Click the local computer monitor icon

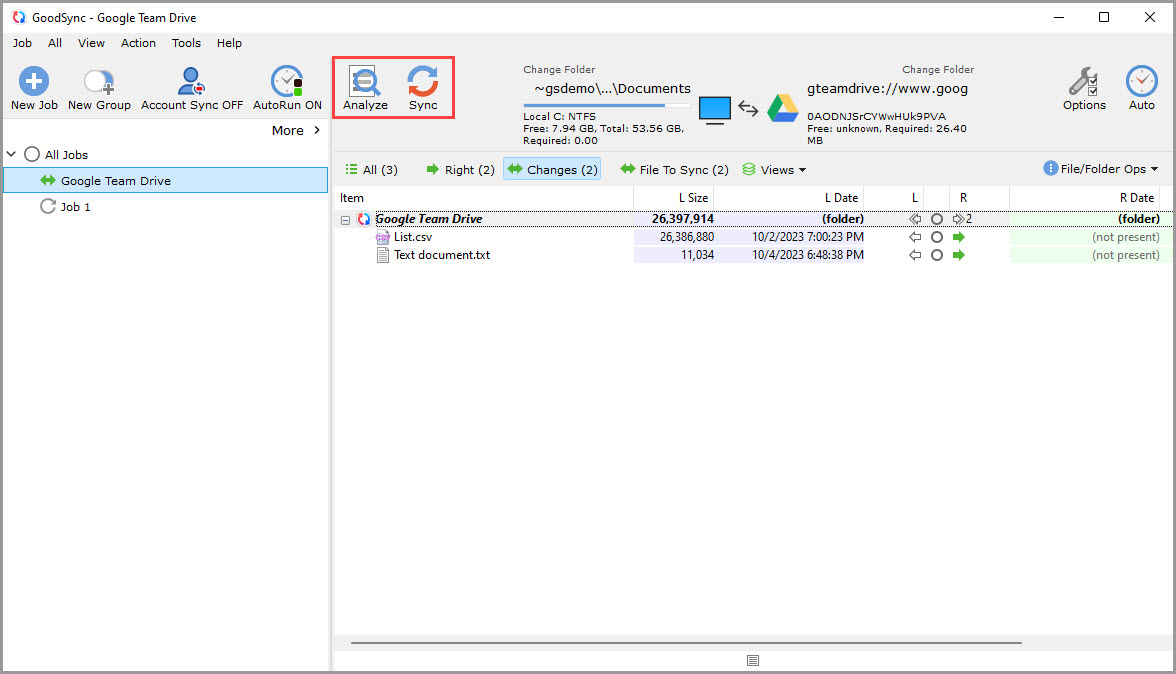pyautogui.click(x=714, y=110)
